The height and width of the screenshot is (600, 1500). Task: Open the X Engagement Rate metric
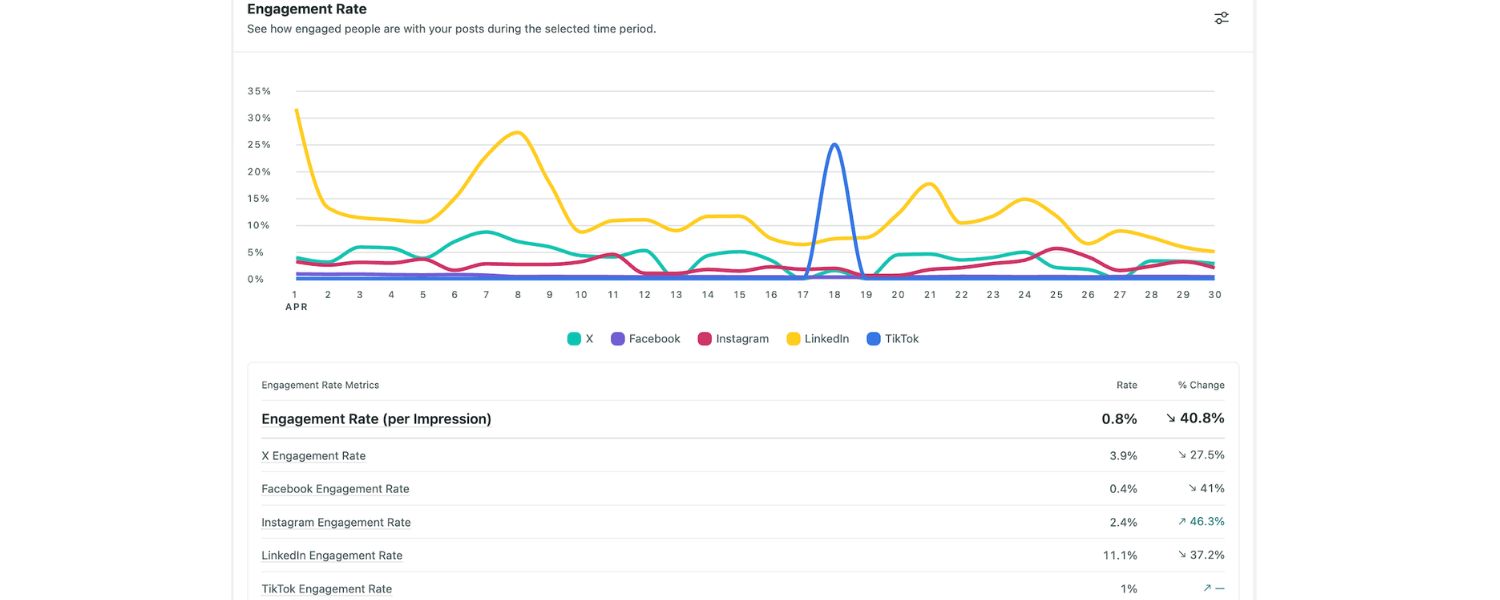pos(313,456)
